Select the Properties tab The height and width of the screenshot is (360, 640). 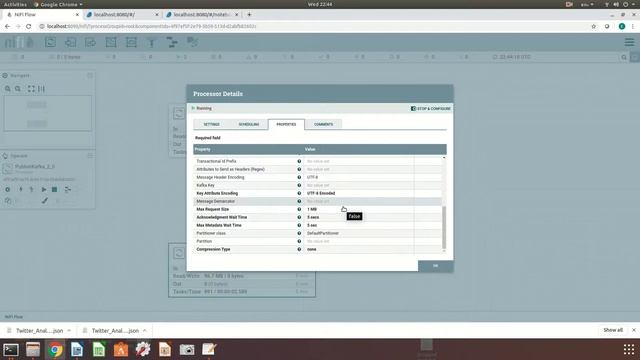click(286, 124)
